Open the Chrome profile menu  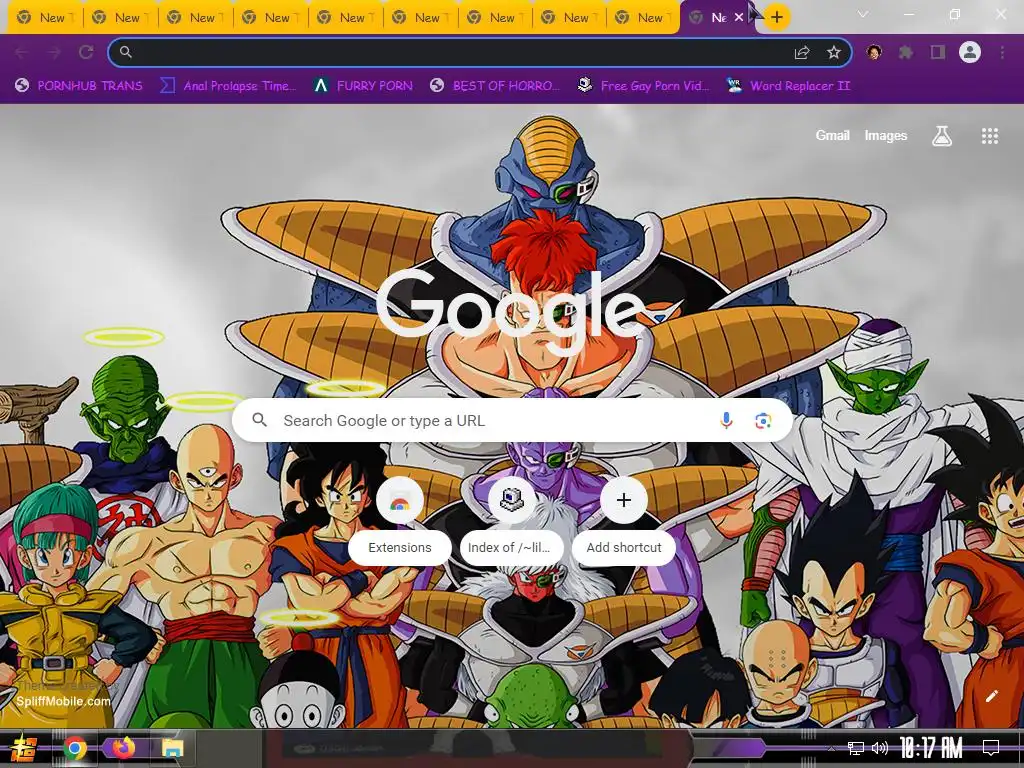[970, 52]
